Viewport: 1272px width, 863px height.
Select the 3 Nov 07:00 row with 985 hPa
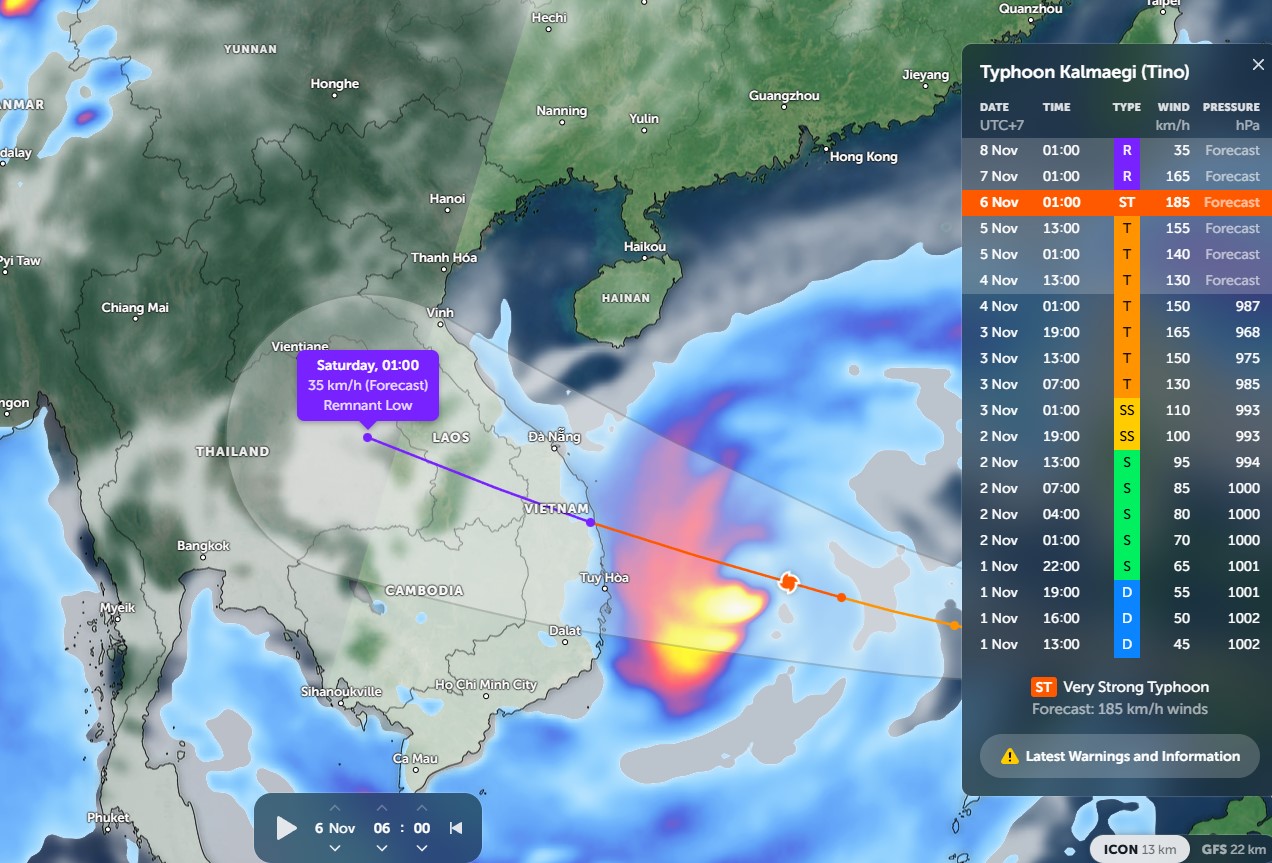point(1117,384)
